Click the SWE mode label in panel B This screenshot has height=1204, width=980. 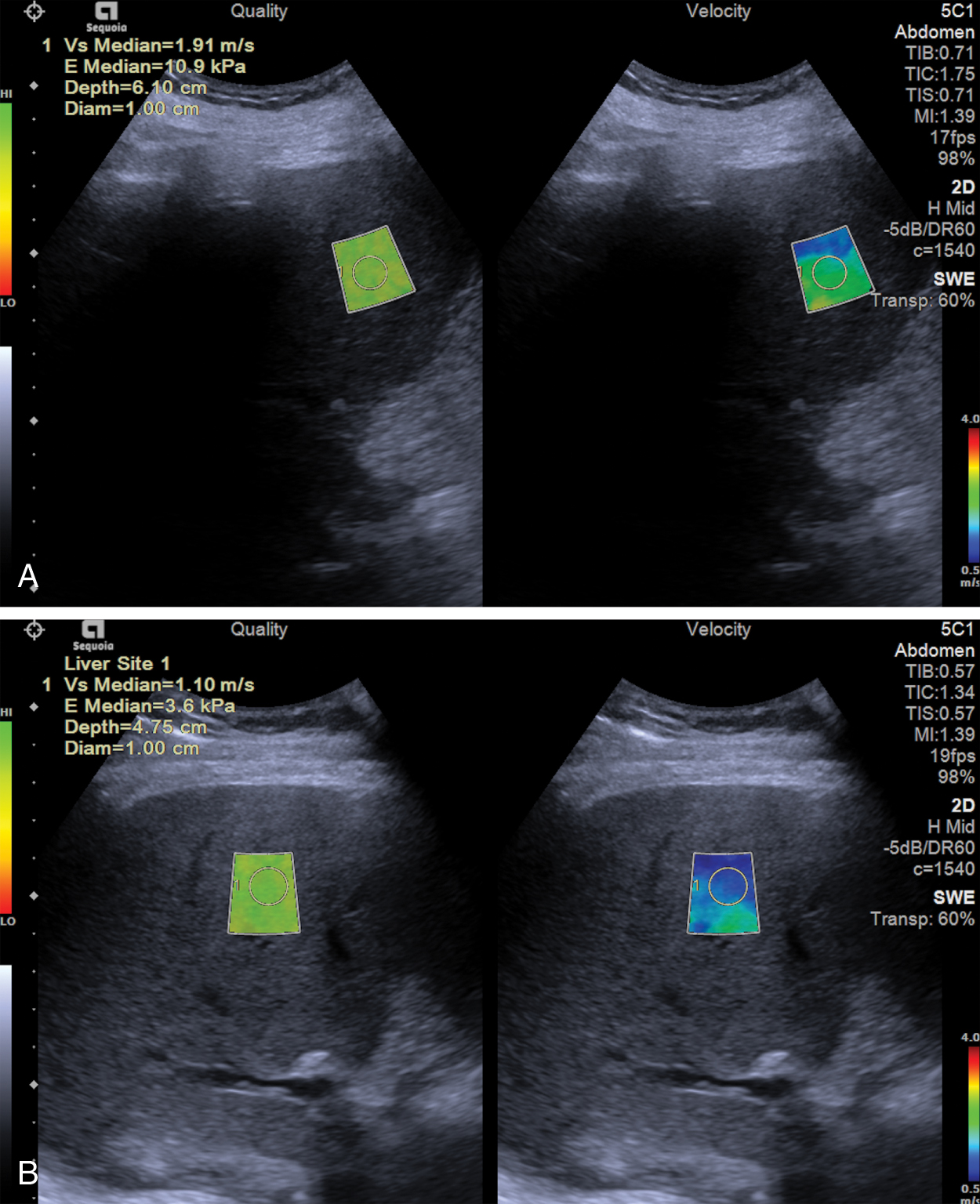(x=953, y=898)
